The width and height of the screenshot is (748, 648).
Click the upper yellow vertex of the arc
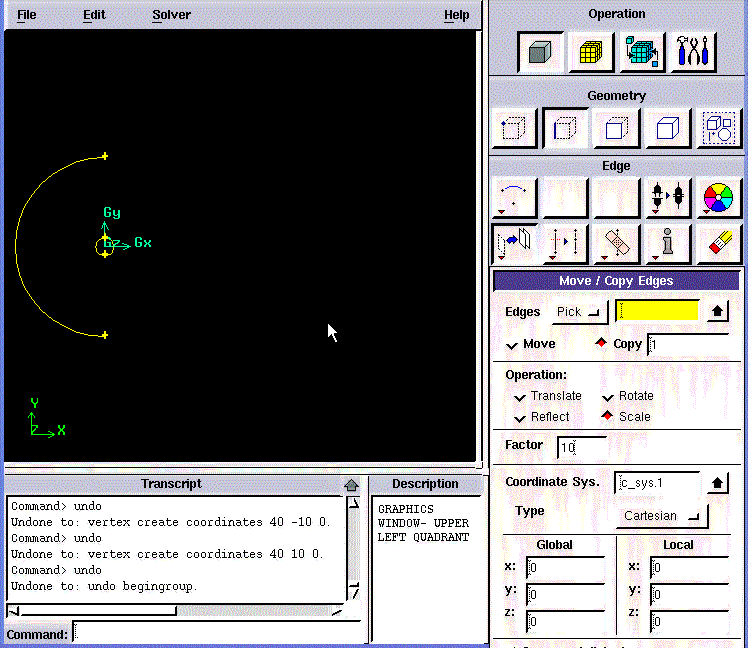tap(105, 156)
